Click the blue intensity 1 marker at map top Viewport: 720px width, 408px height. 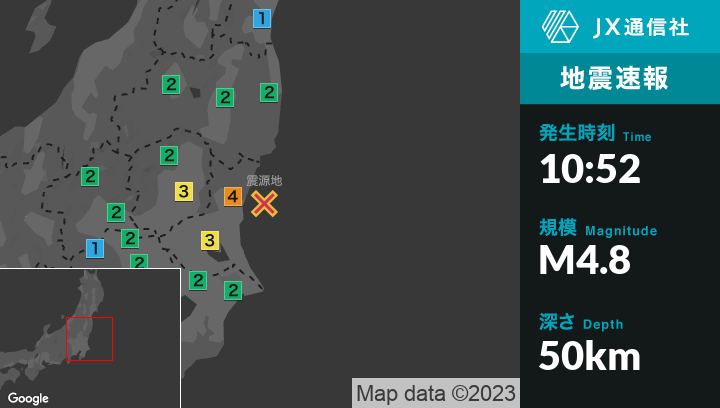[262, 18]
